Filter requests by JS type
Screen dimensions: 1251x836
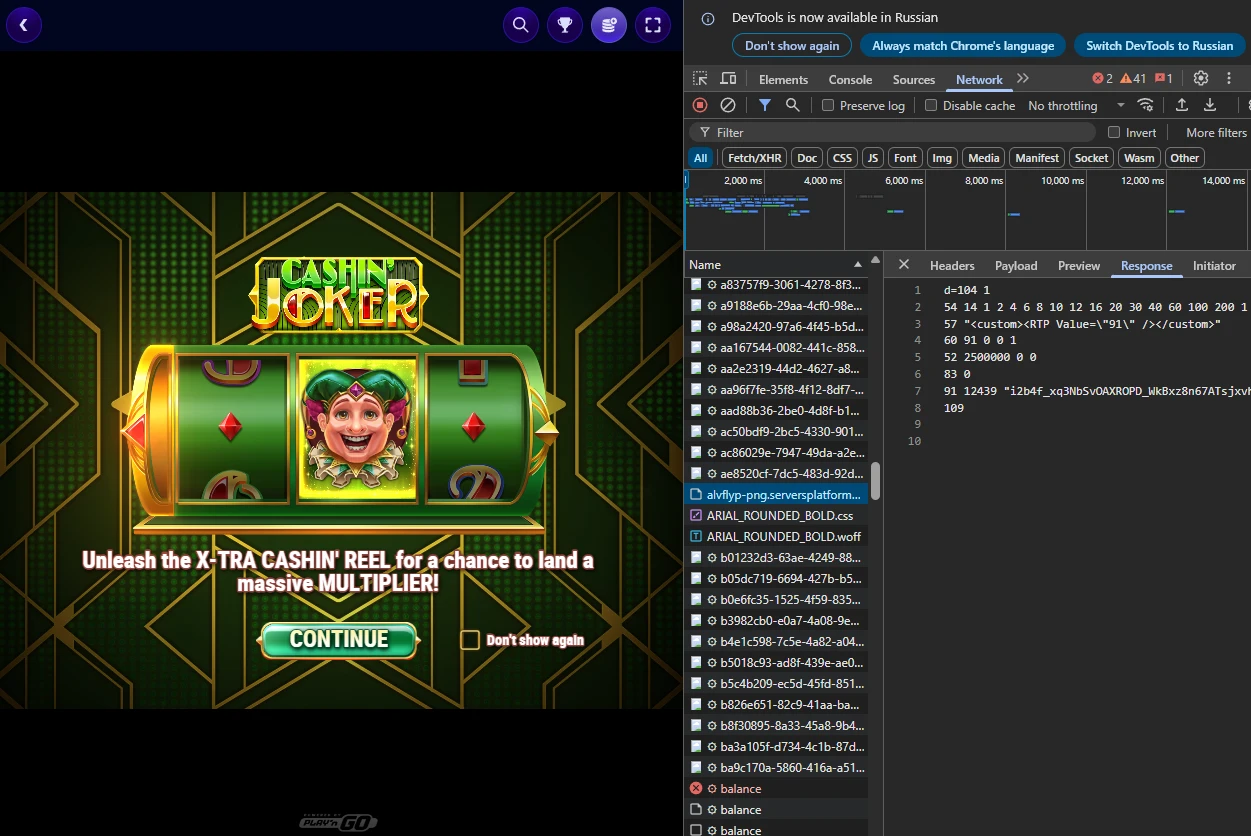[873, 158]
